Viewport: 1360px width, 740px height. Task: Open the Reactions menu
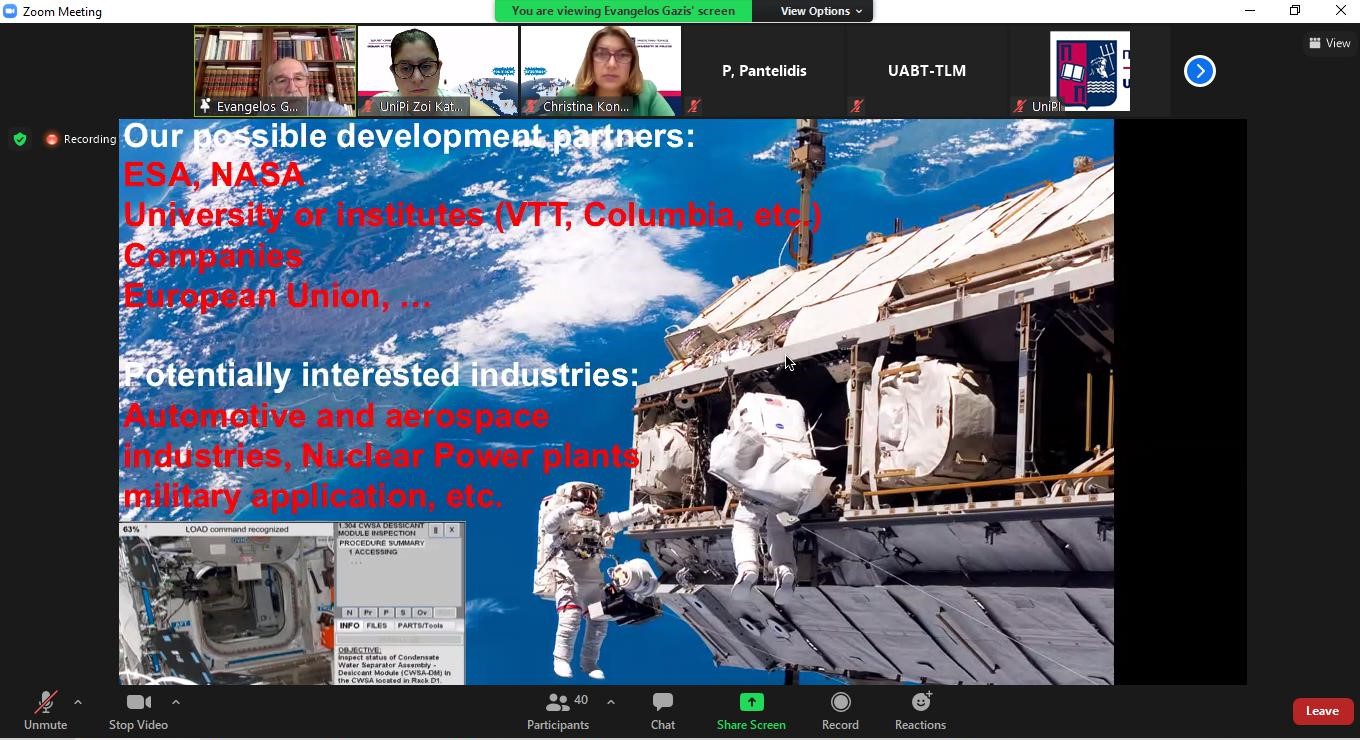point(920,711)
